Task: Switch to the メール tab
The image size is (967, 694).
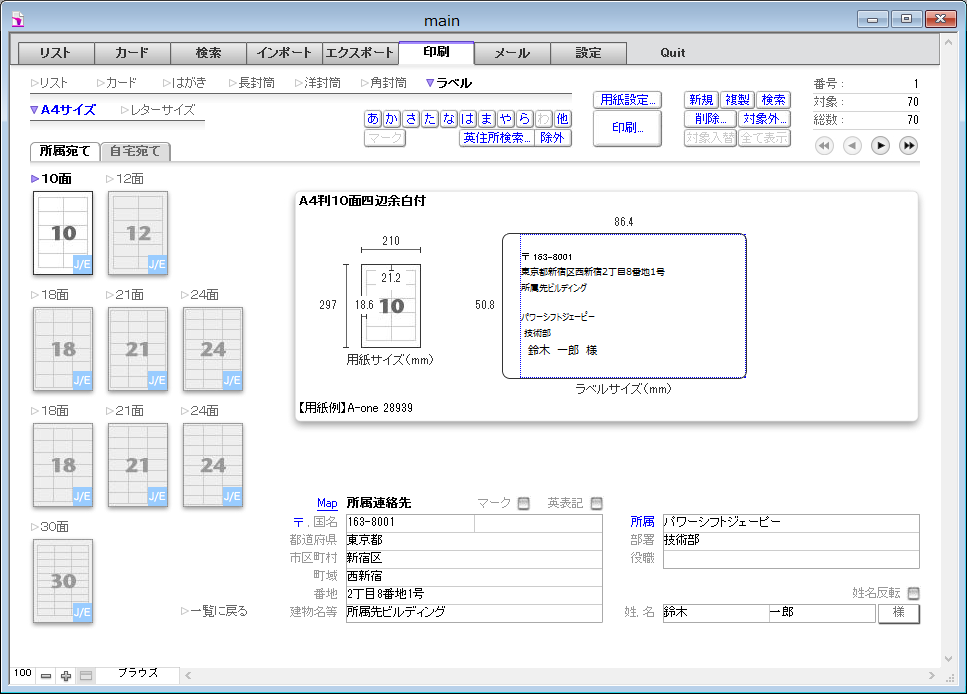Action: (512, 53)
